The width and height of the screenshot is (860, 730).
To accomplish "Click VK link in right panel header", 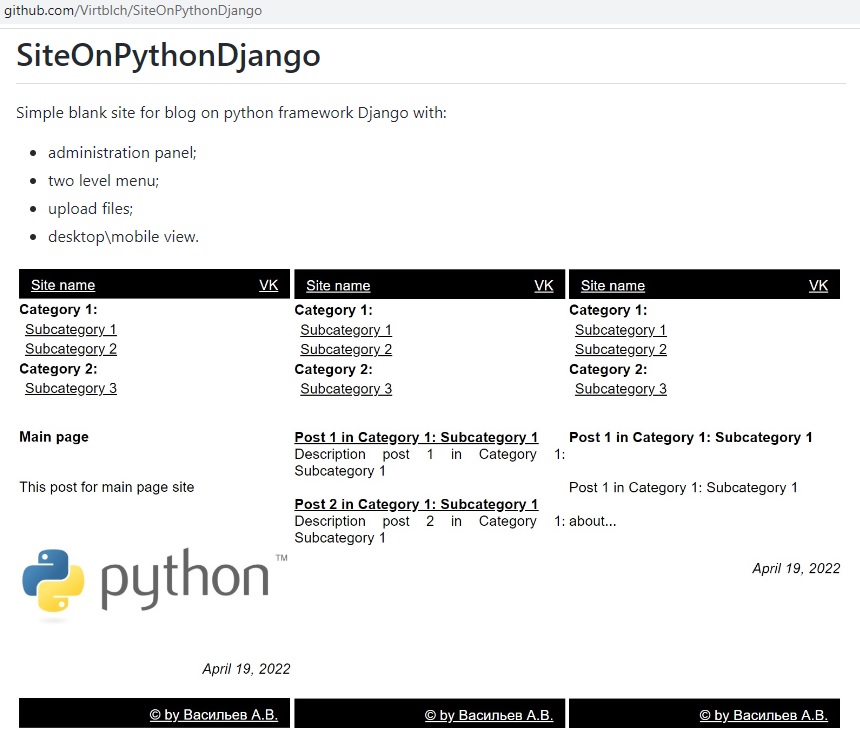I will coord(818,286).
